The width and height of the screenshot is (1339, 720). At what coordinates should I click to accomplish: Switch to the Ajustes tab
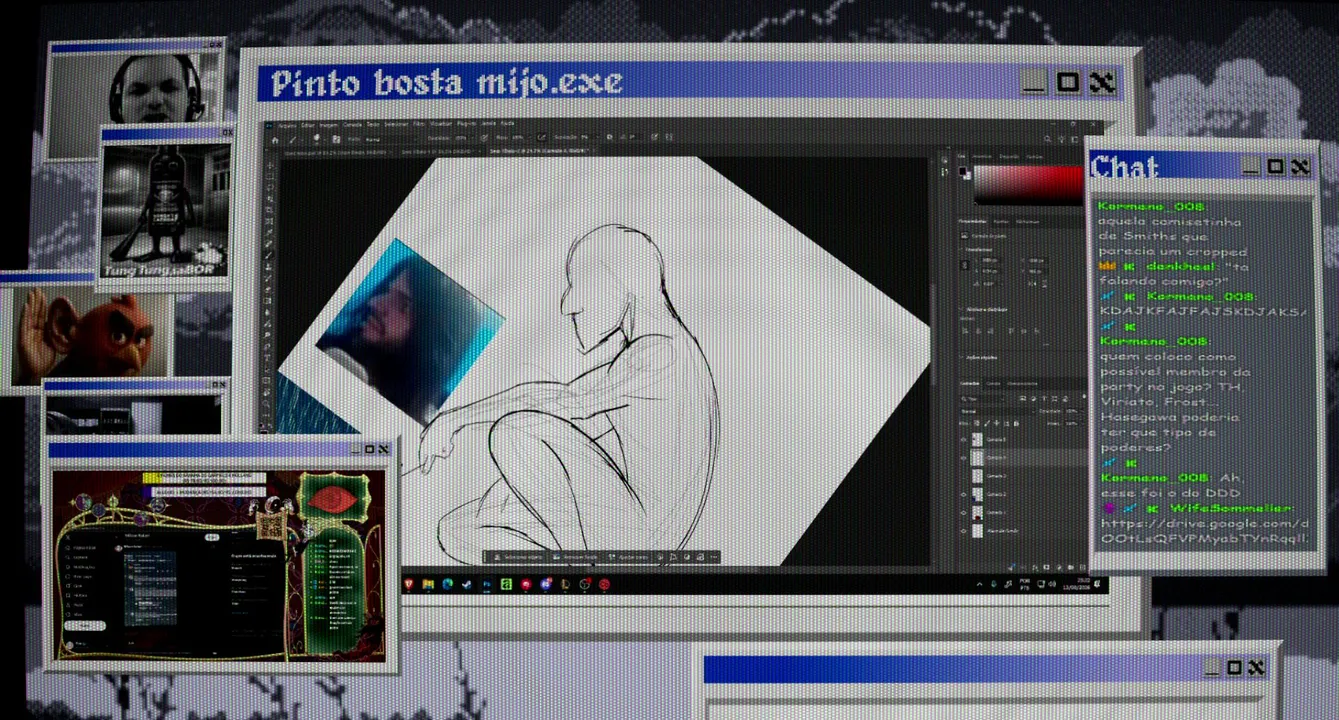tap(1003, 220)
